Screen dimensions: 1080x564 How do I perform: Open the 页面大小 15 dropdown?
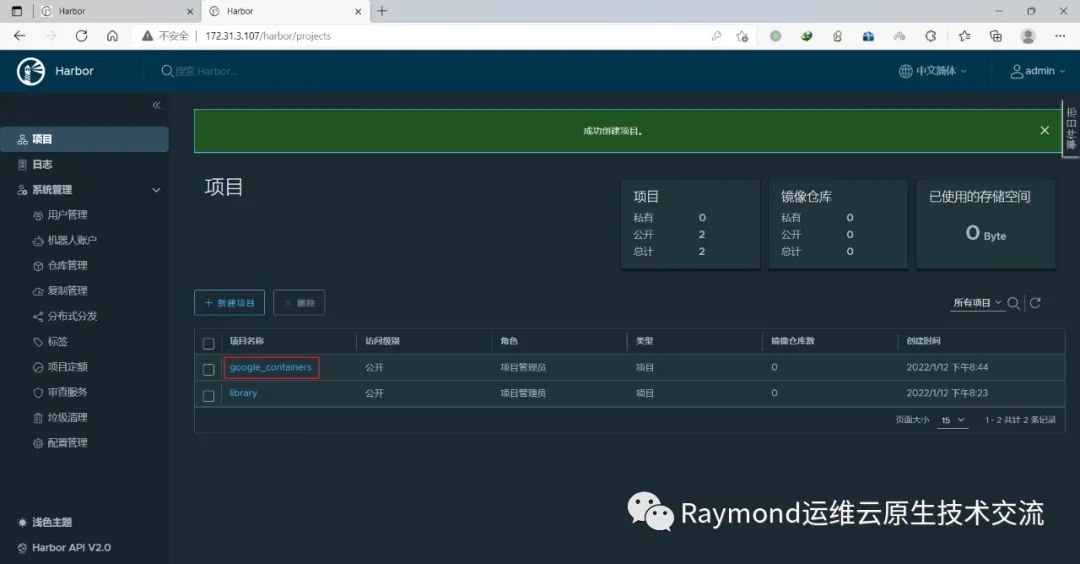[x=953, y=420]
